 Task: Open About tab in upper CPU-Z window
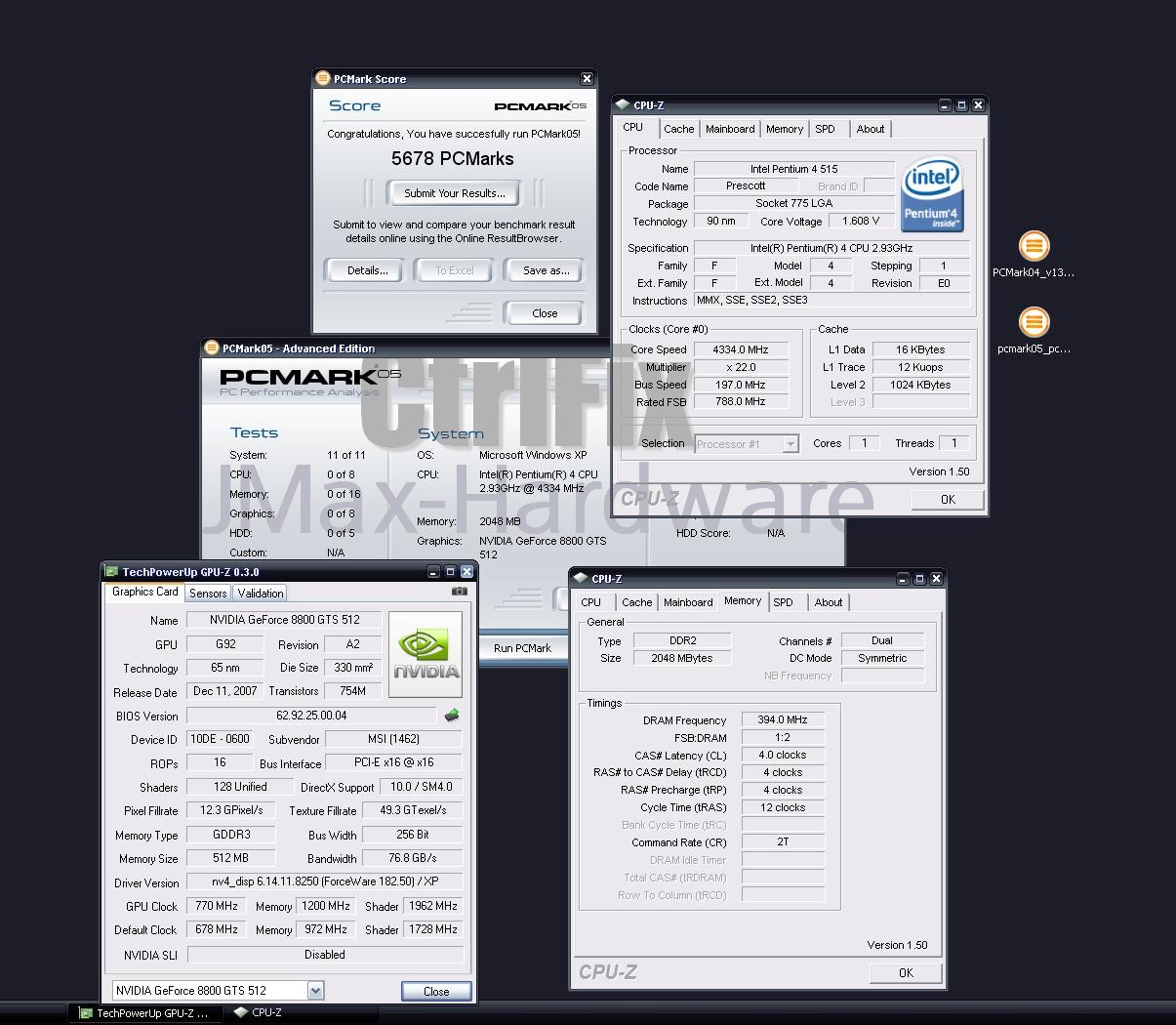pos(871,129)
